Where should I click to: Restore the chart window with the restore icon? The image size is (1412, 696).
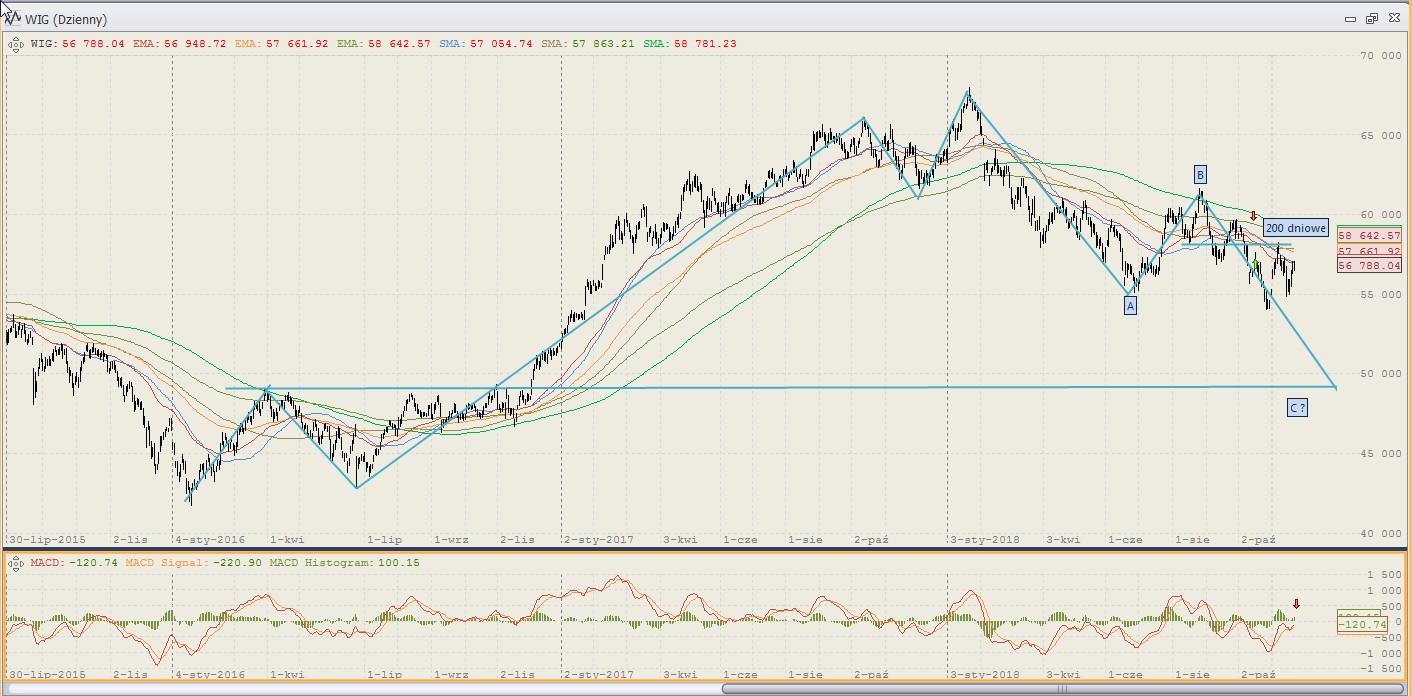coord(1371,19)
